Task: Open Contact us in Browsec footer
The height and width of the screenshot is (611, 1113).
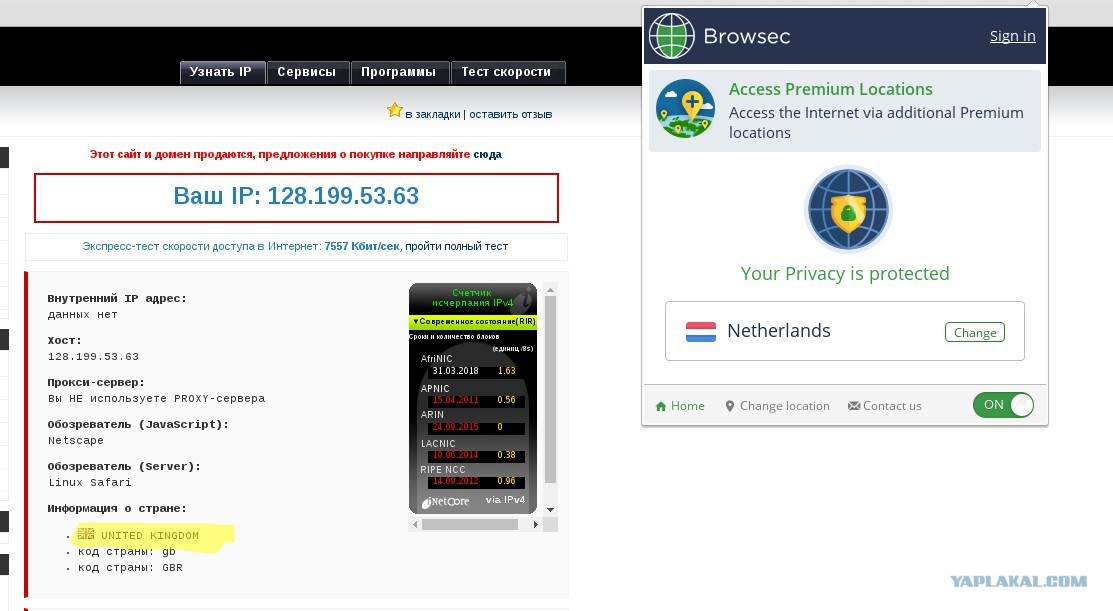Action: pyautogui.click(x=884, y=406)
